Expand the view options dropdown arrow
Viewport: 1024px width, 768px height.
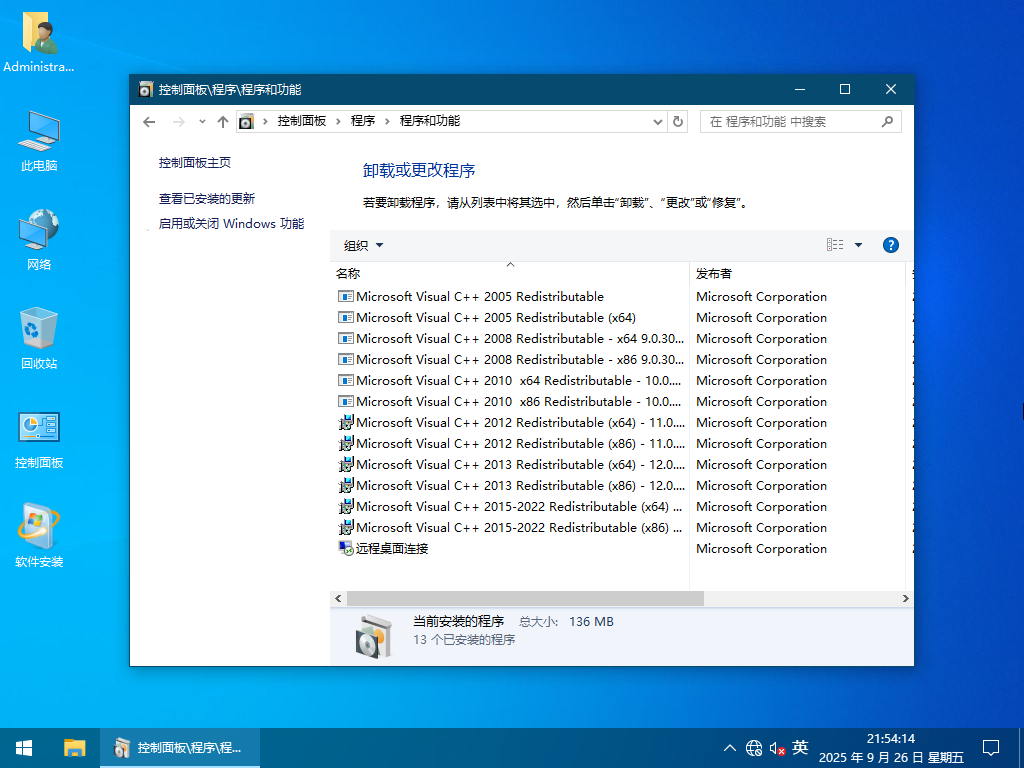858,245
